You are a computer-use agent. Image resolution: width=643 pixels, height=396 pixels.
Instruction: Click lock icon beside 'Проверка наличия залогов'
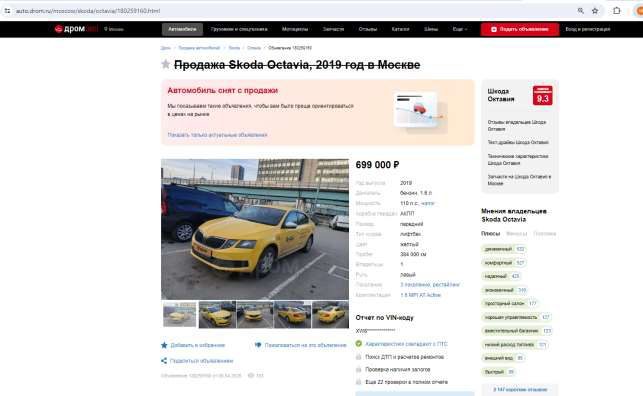coord(359,370)
